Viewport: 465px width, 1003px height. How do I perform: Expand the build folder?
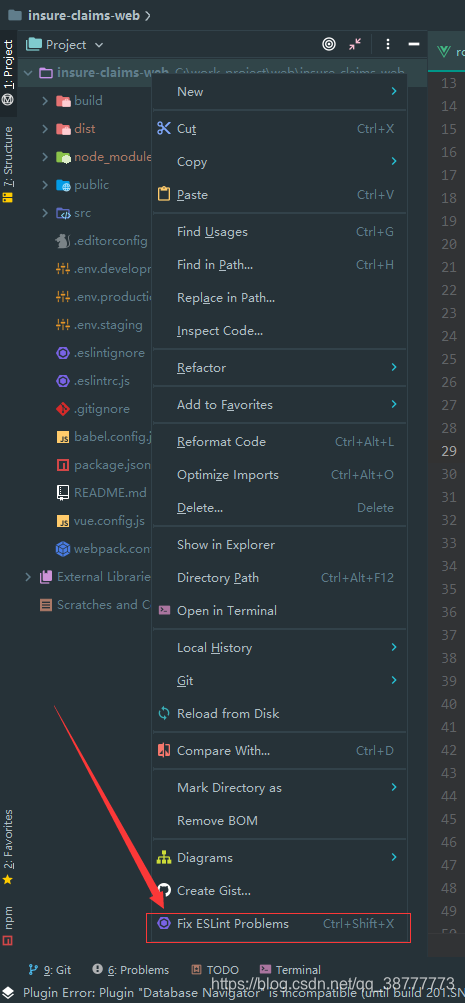coord(45,100)
